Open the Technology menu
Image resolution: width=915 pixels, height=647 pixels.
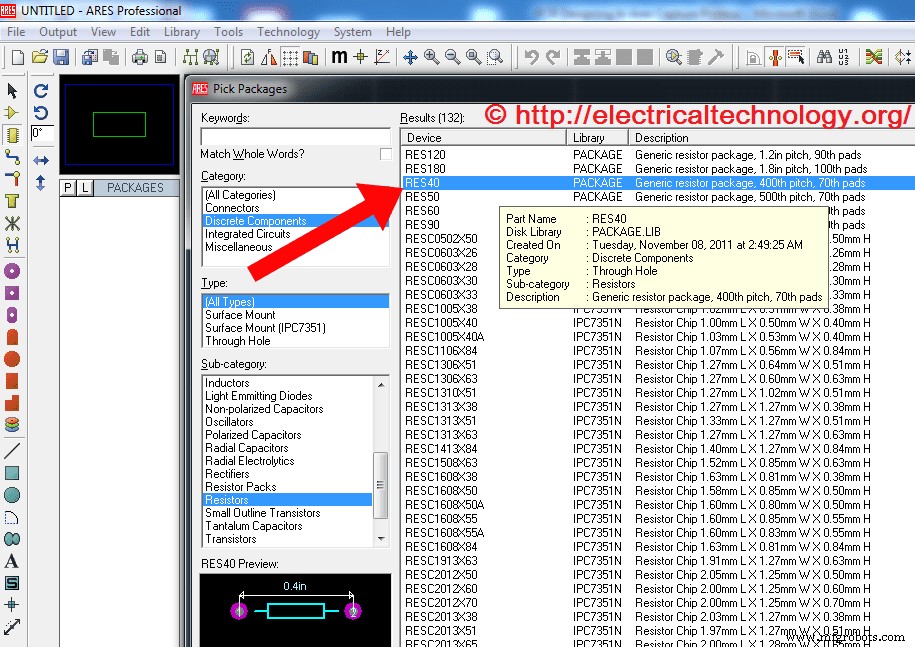[x=288, y=32]
